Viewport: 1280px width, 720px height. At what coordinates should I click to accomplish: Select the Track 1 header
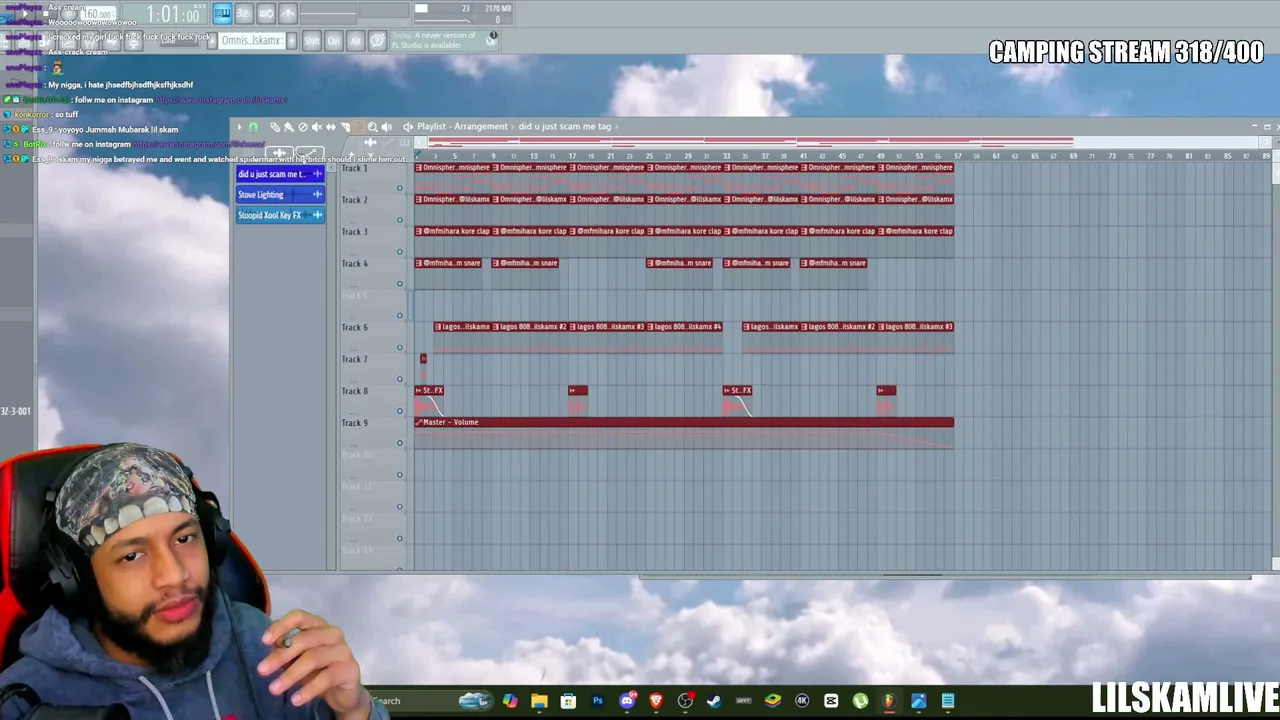coord(373,177)
